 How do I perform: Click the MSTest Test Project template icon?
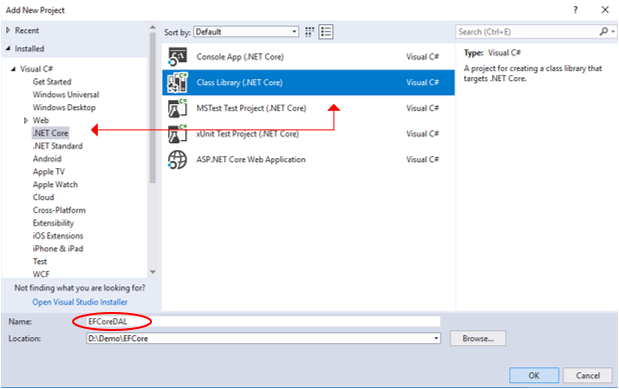[177, 108]
